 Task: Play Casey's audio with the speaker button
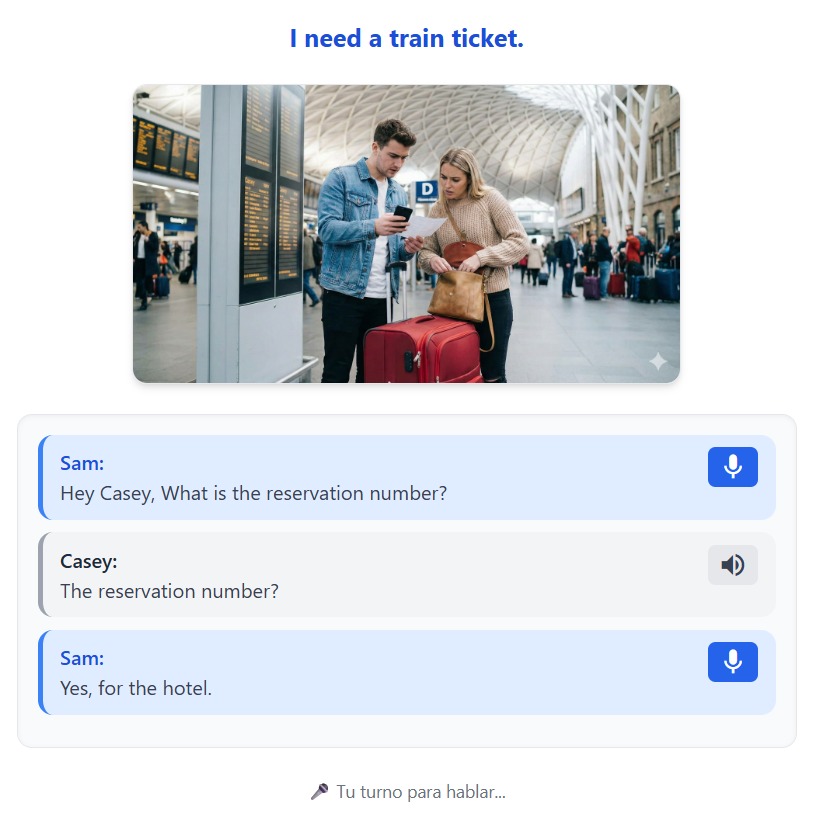[732, 565]
